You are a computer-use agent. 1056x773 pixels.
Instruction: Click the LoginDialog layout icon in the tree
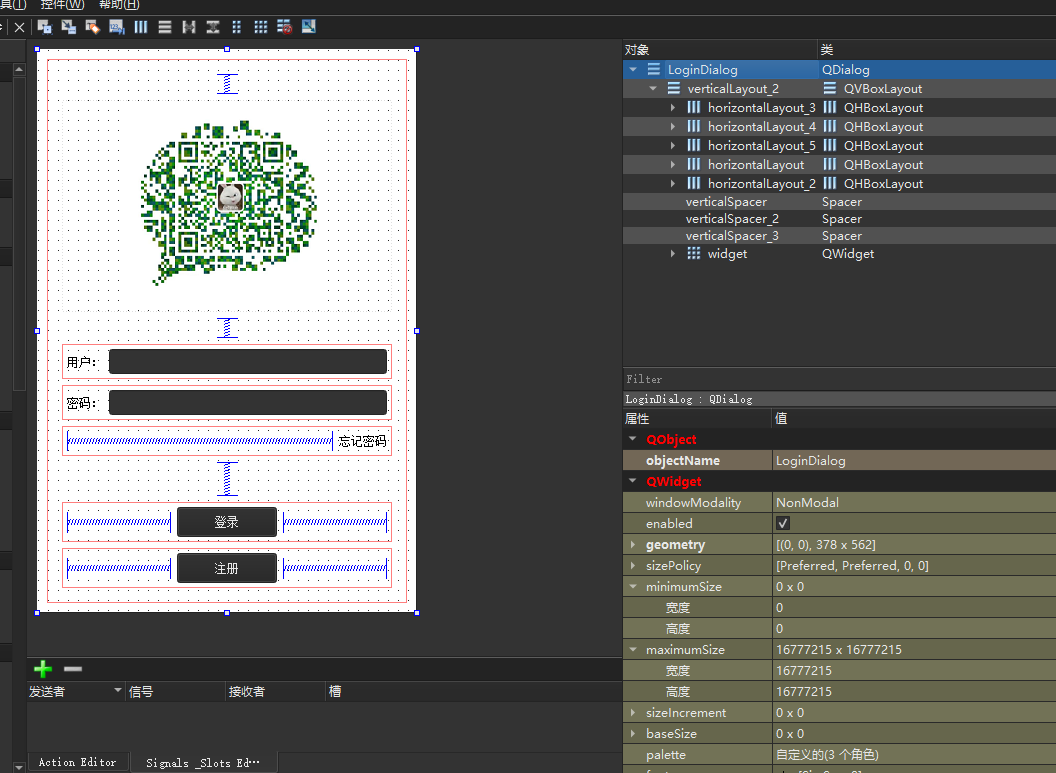point(654,69)
